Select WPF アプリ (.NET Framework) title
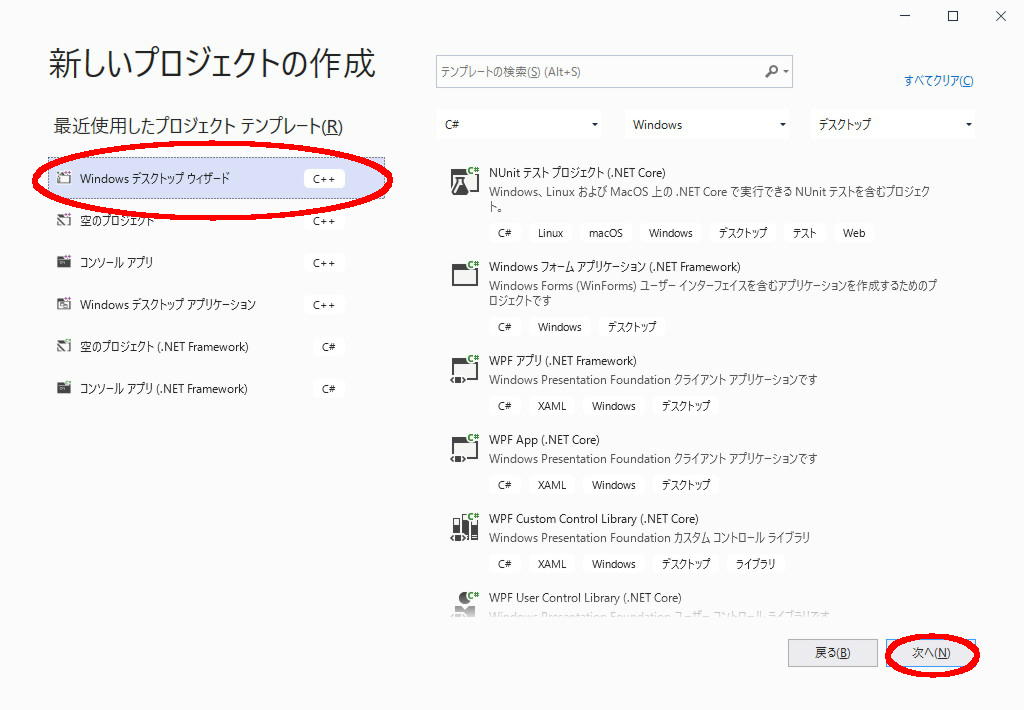The image size is (1024, 710). 562,361
